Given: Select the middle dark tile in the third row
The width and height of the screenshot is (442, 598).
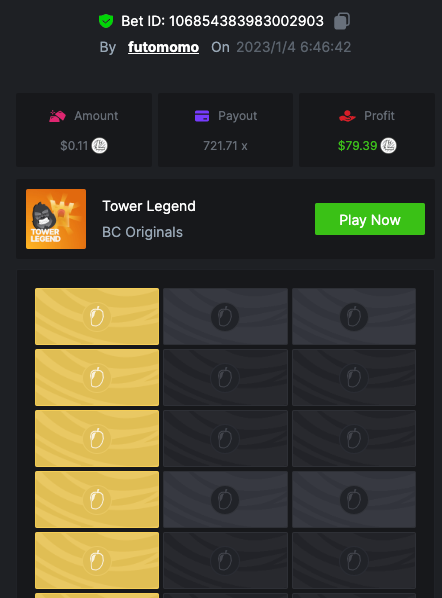Looking at the screenshot, I should (225, 439).
